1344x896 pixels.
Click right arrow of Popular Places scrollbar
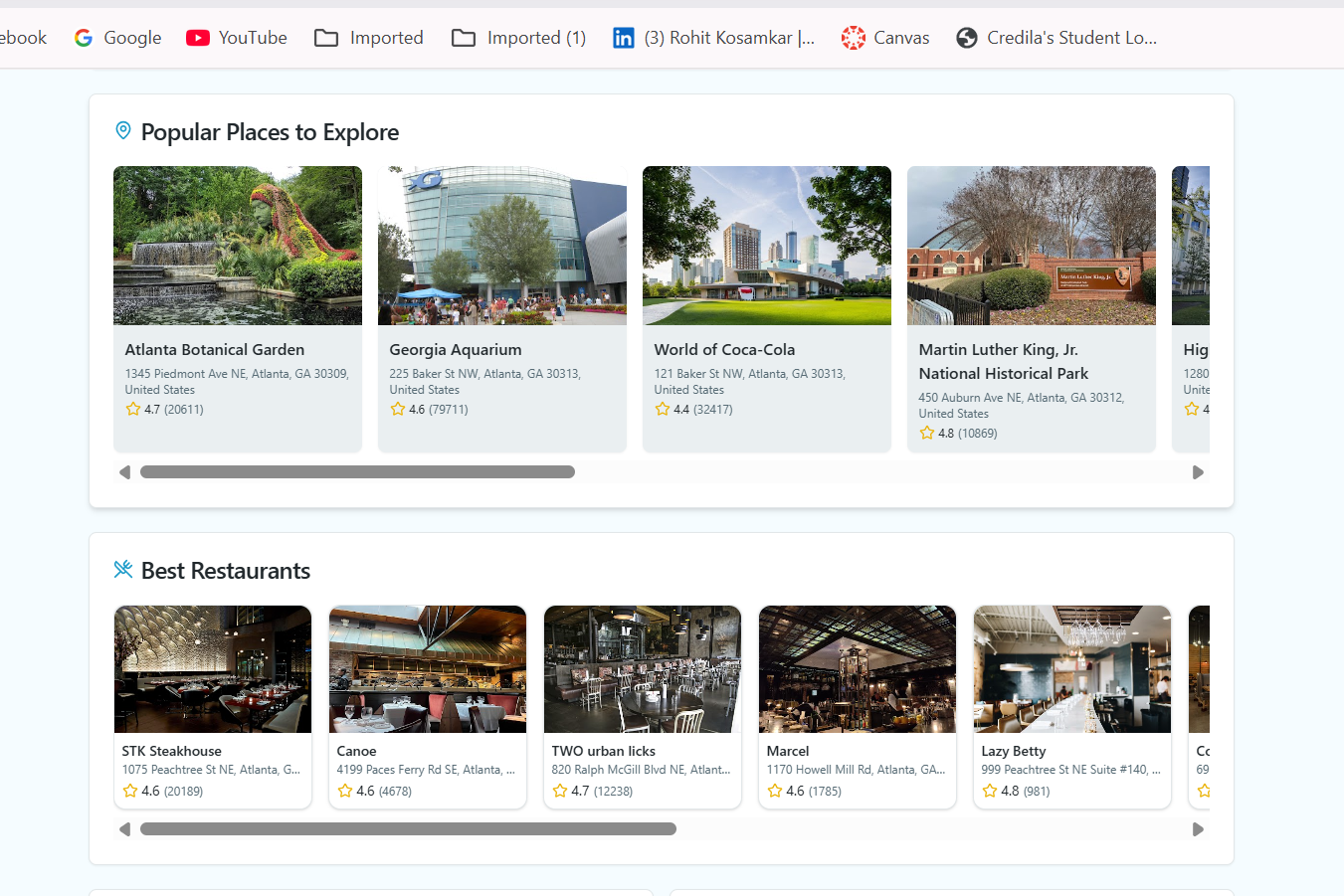[x=1198, y=472]
